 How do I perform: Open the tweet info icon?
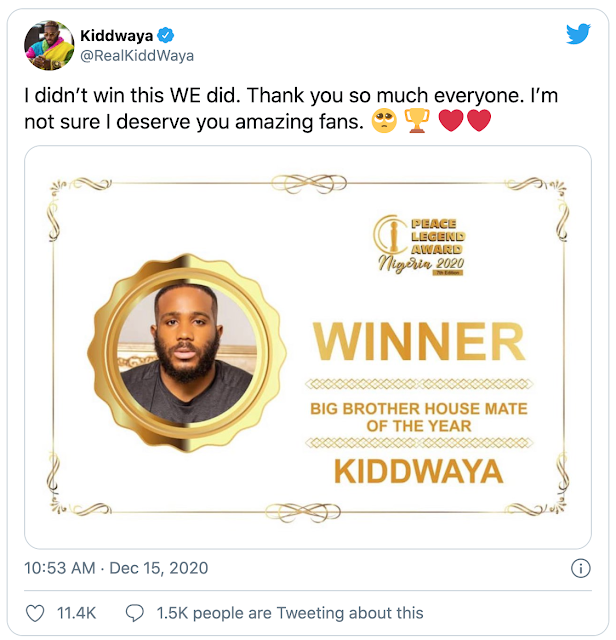pos(579,568)
